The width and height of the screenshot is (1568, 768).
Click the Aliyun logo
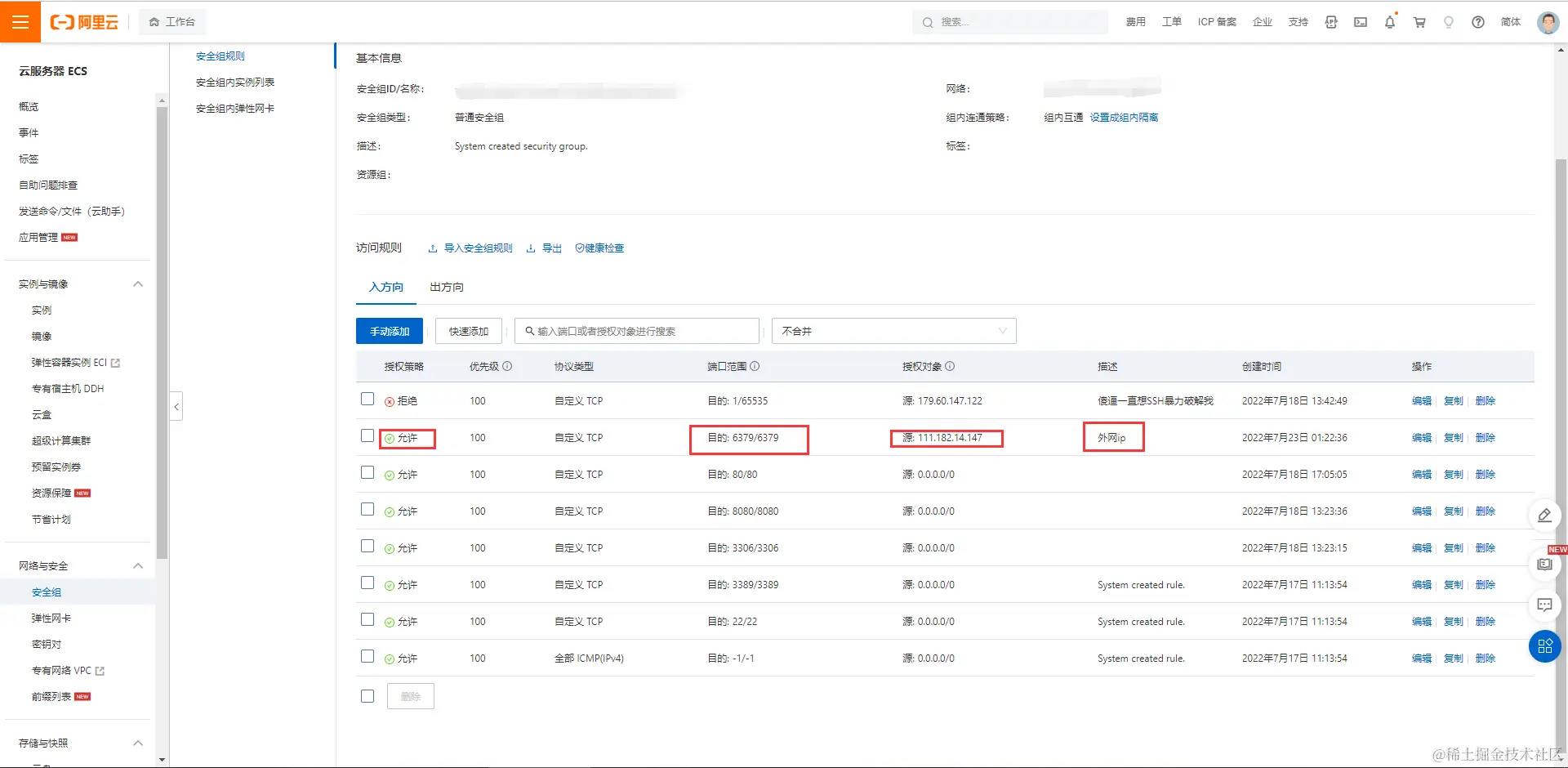tap(84, 22)
